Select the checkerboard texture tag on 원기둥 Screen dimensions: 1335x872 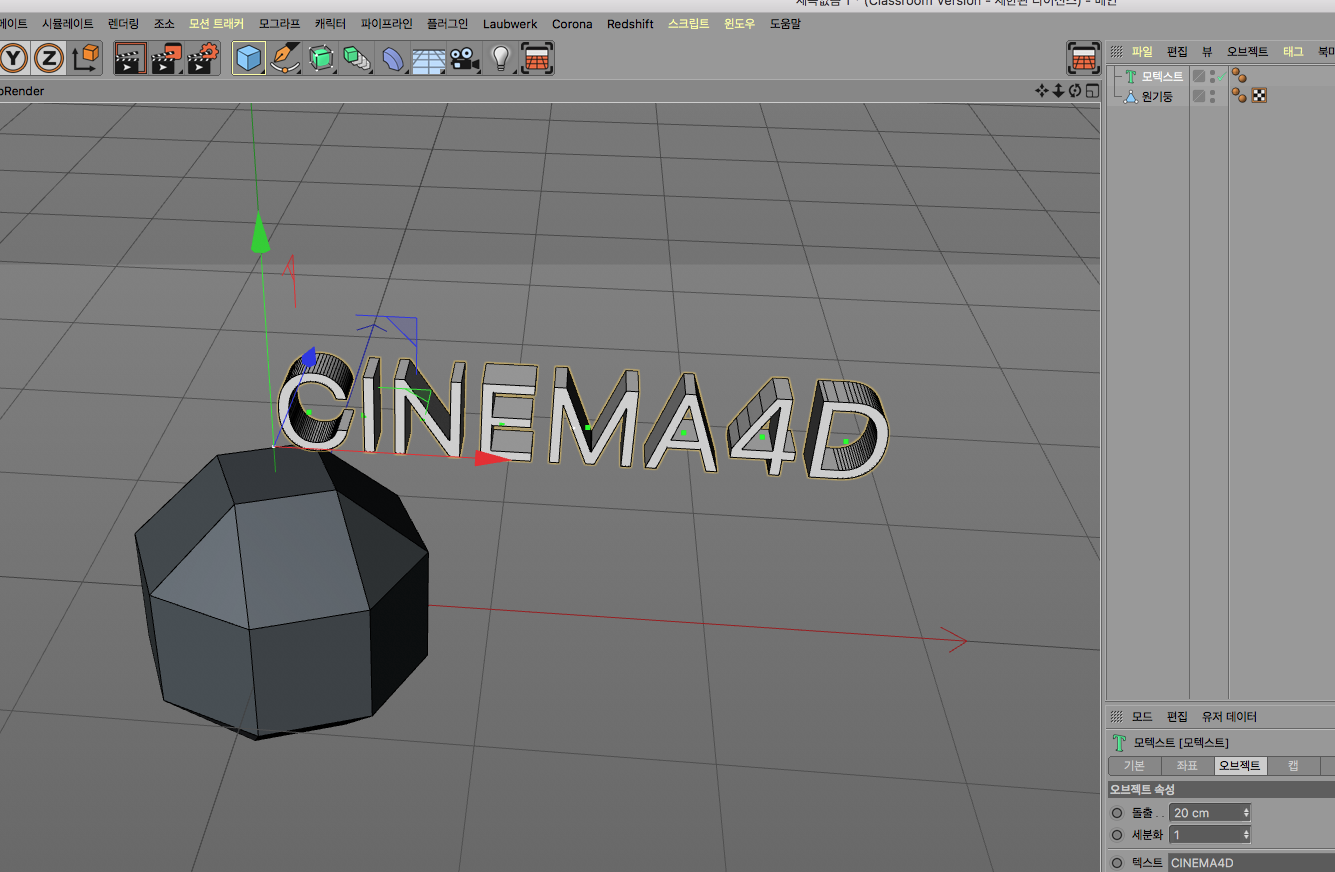(x=1259, y=96)
